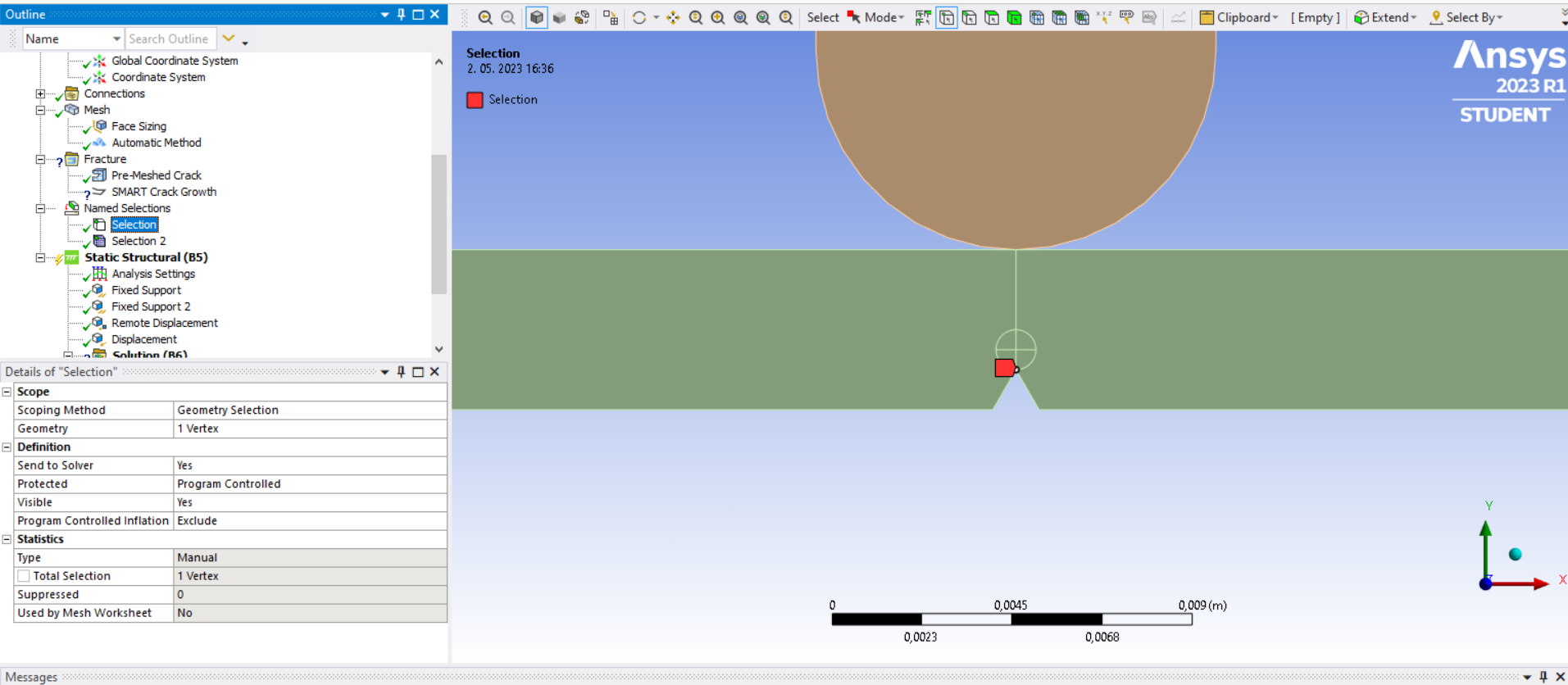The width and height of the screenshot is (1568, 685).
Task: Select SMART Crack Growth in the outline
Action: pyautogui.click(x=164, y=192)
